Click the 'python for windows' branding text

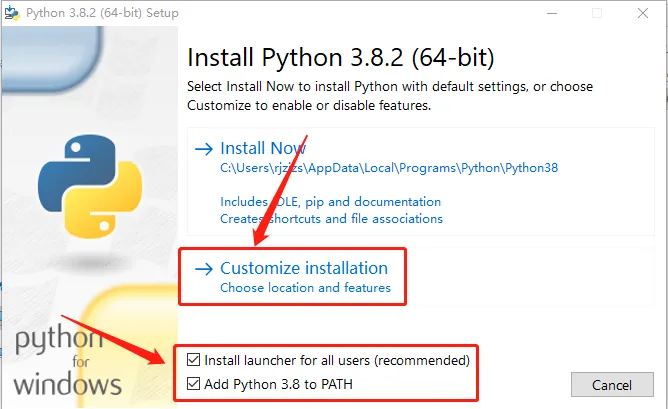pyautogui.click(x=68, y=362)
